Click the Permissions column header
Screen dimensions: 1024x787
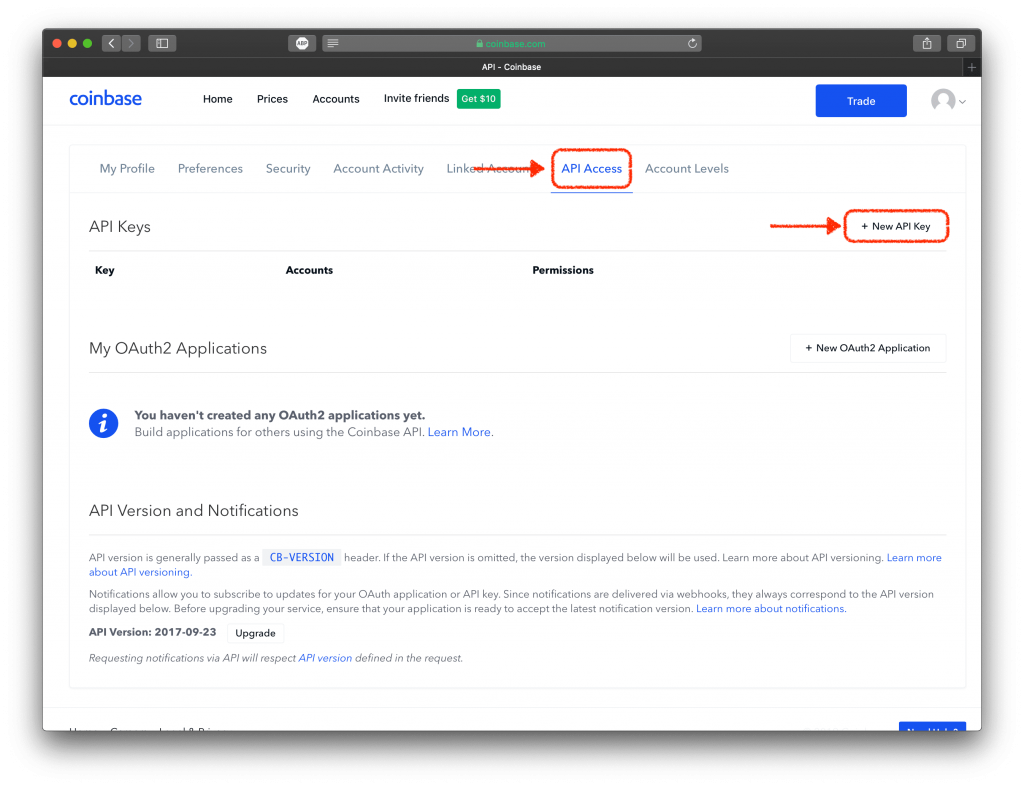(563, 270)
